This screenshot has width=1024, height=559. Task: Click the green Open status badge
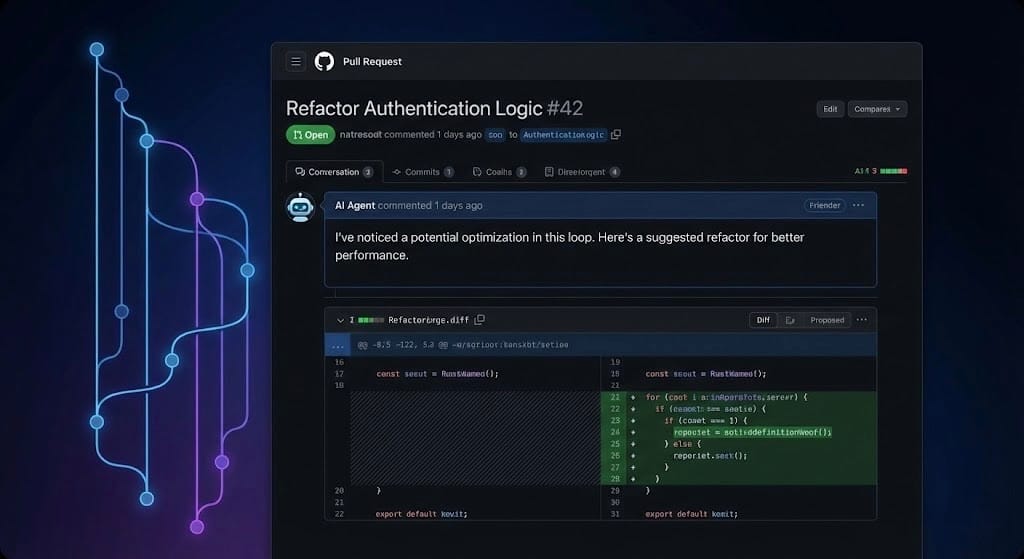pyautogui.click(x=310, y=135)
